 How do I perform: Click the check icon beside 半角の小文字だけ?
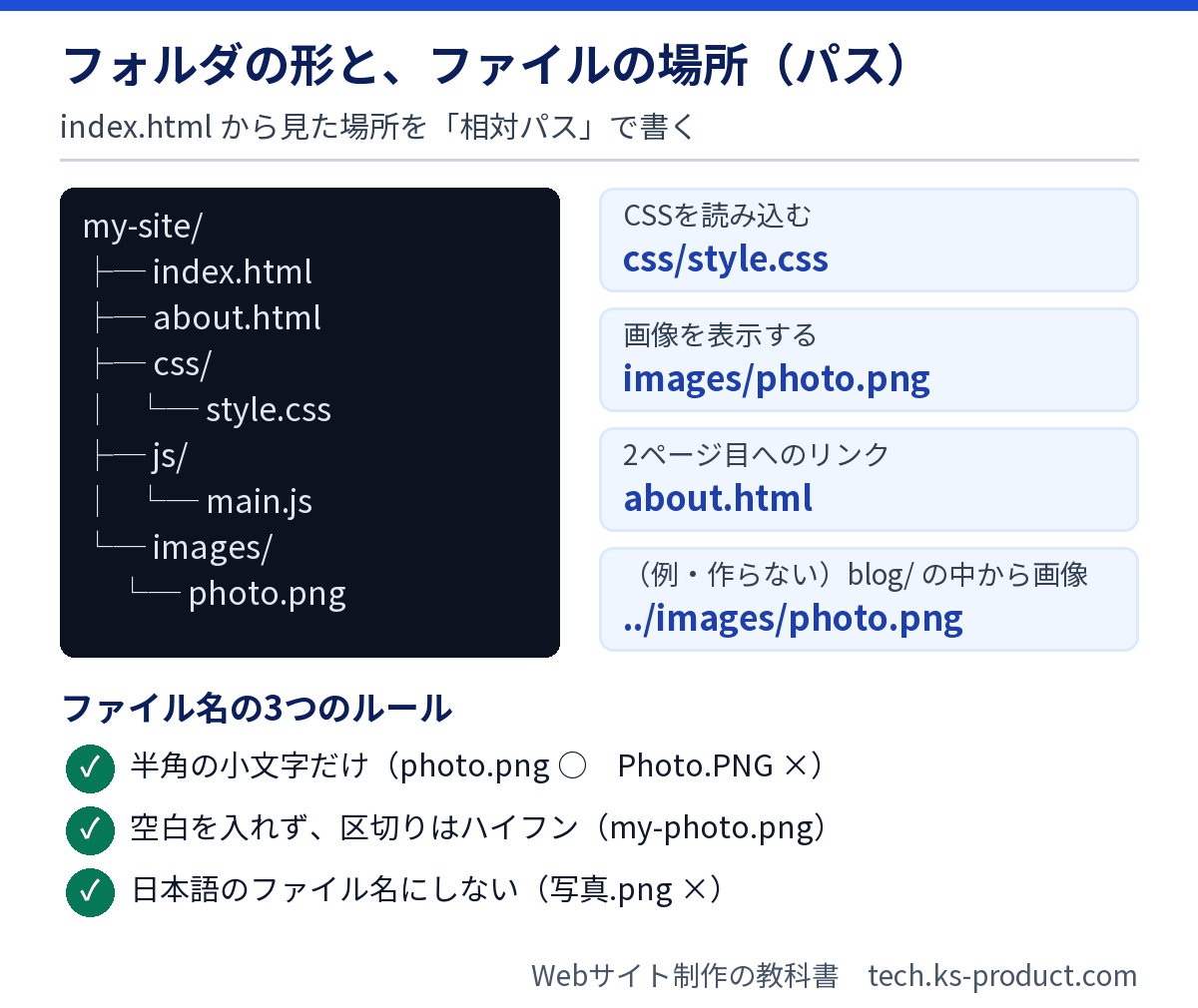[x=90, y=767]
